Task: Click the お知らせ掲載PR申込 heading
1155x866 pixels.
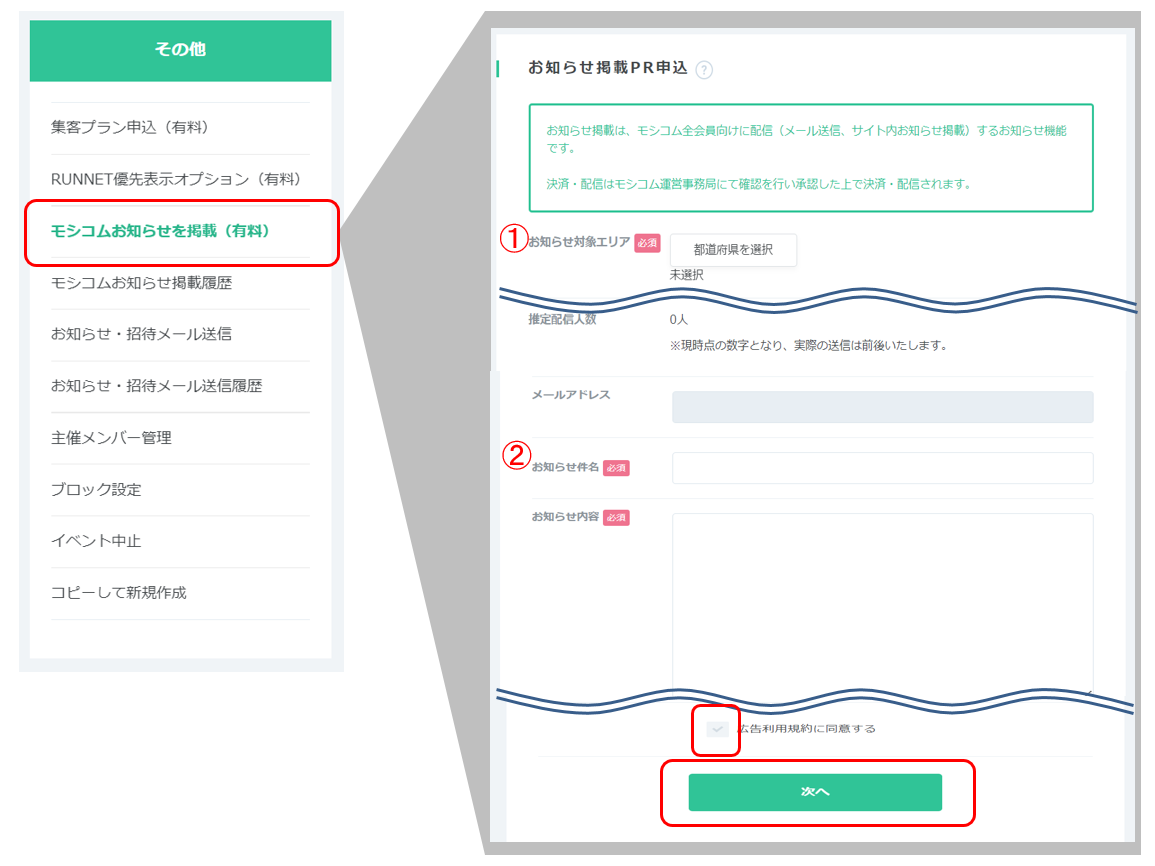Action: click(x=608, y=68)
